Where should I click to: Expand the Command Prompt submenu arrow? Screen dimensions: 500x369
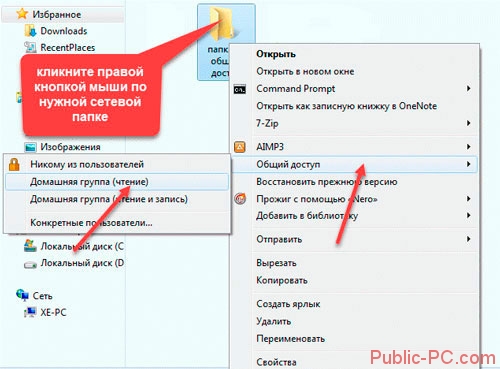pos(468,89)
